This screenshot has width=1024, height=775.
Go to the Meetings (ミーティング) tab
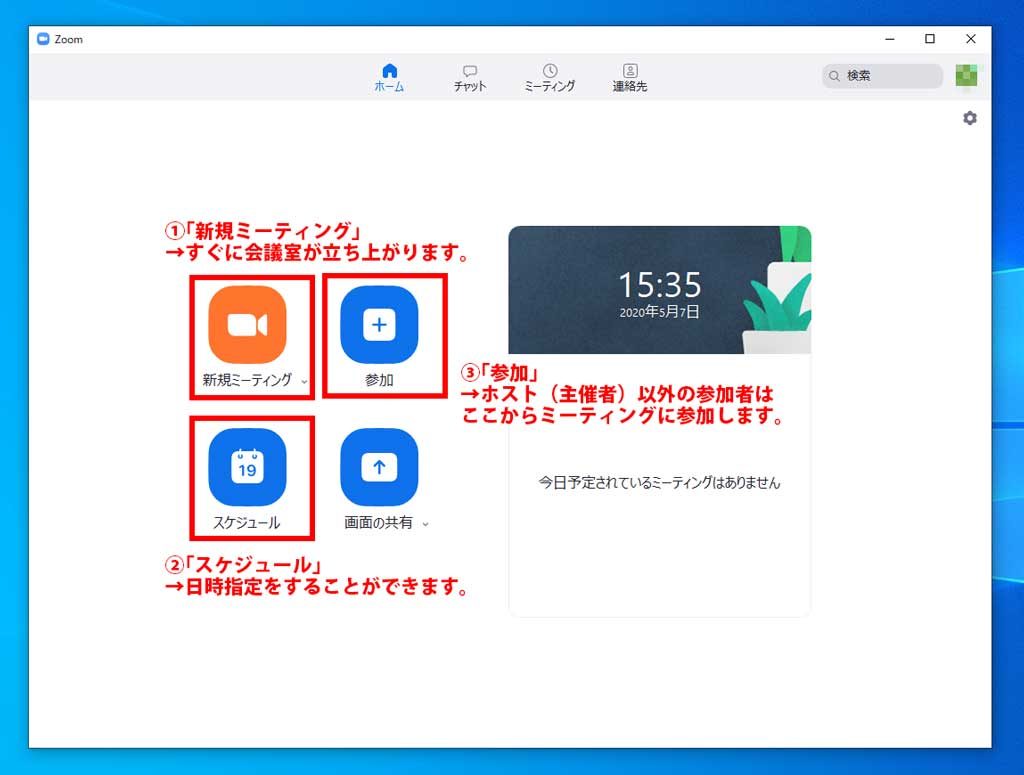click(549, 78)
